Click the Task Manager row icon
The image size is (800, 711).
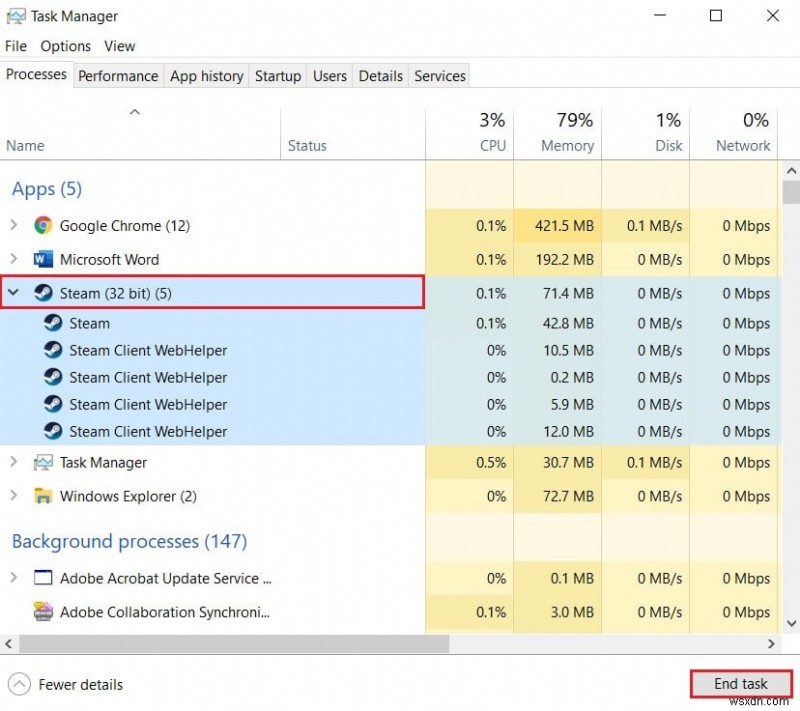click(43, 463)
